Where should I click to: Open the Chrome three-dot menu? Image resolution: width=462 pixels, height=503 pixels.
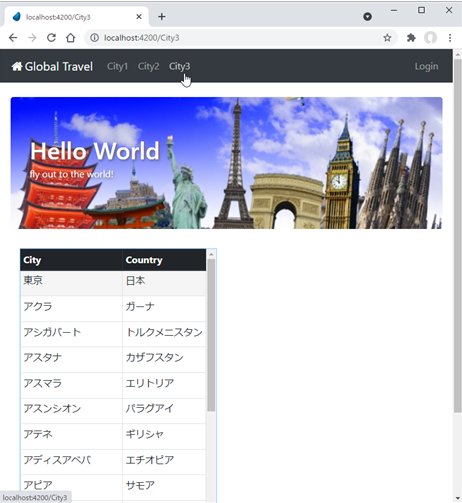pos(450,38)
